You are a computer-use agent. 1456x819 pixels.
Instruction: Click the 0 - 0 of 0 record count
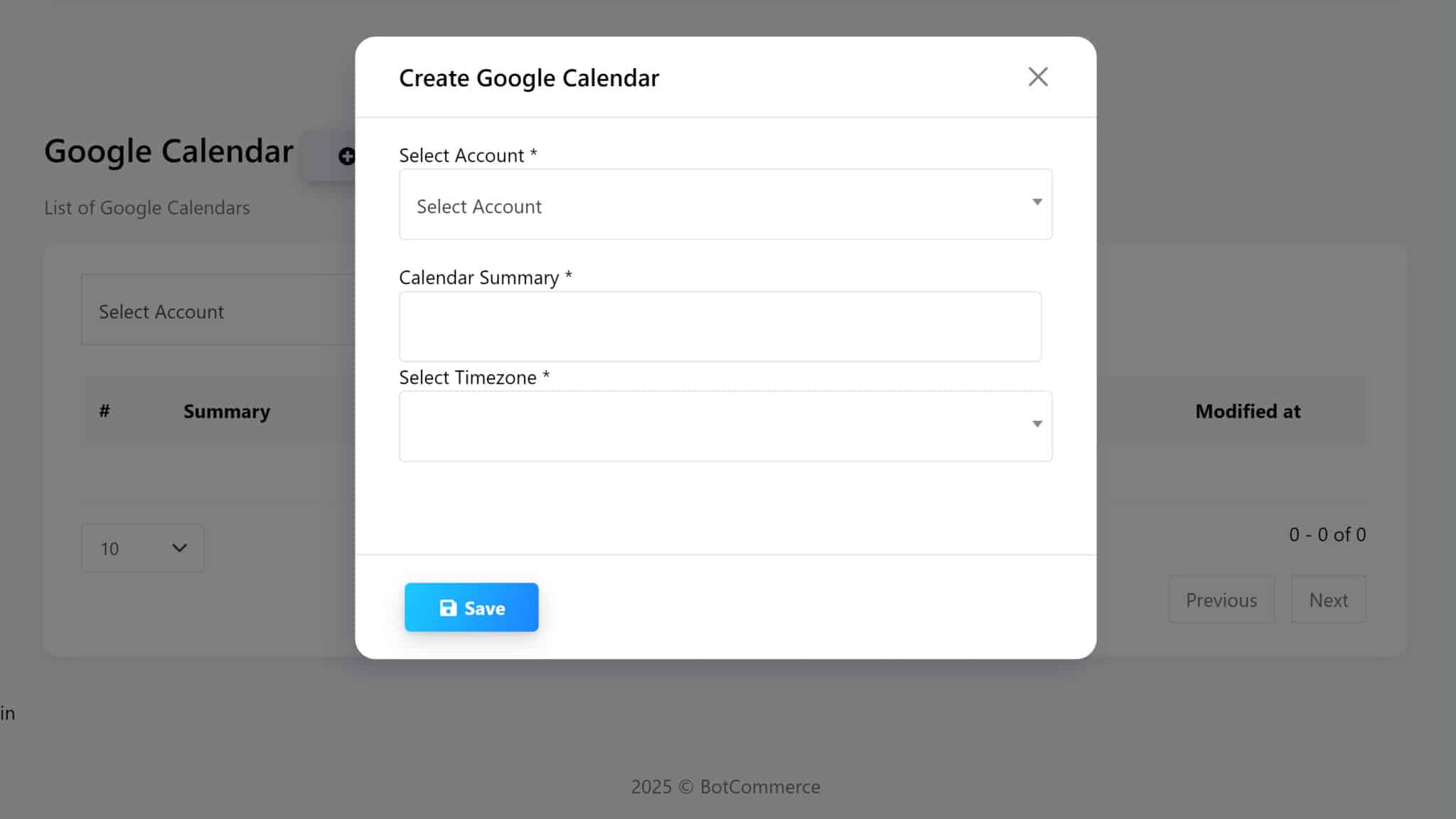click(1327, 535)
